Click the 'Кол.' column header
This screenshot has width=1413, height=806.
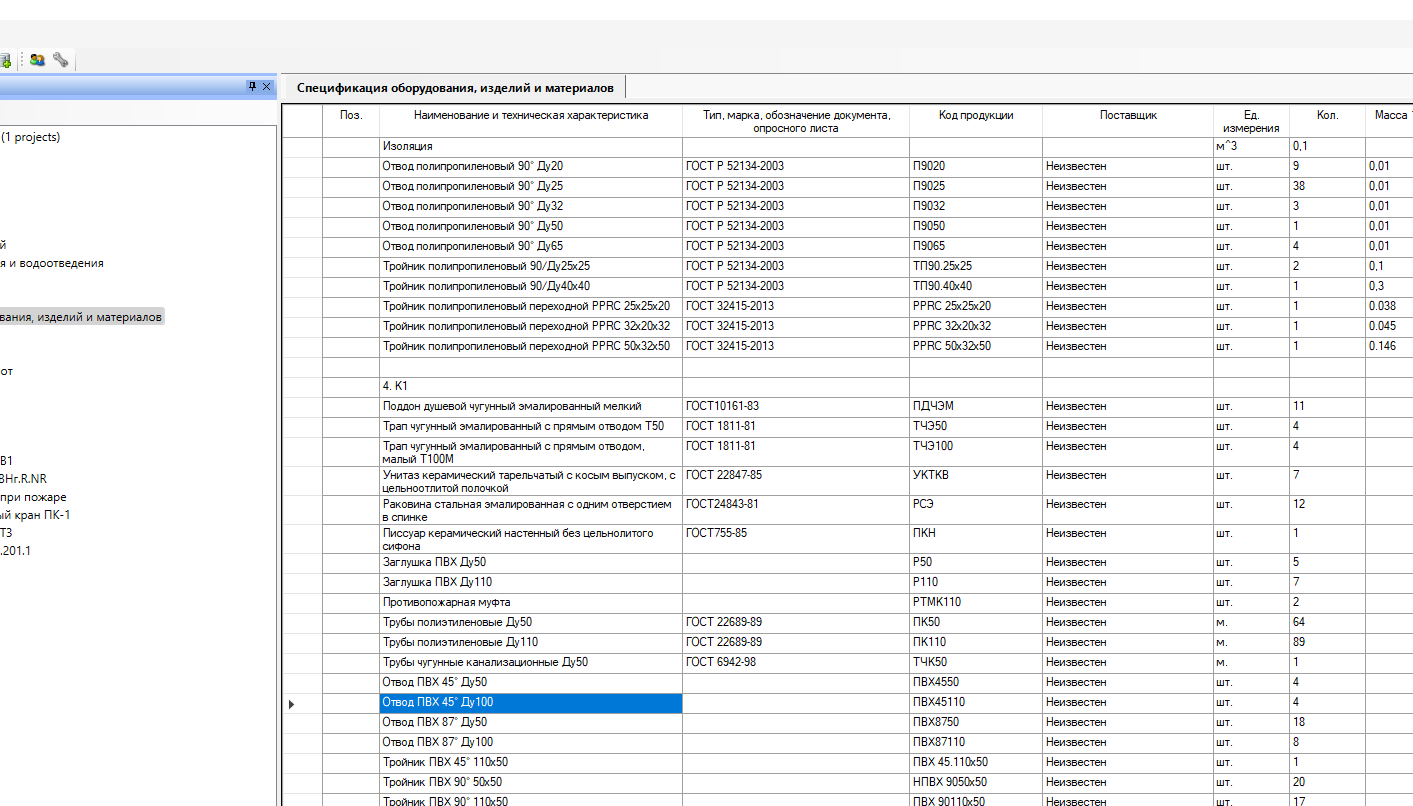pos(1326,116)
